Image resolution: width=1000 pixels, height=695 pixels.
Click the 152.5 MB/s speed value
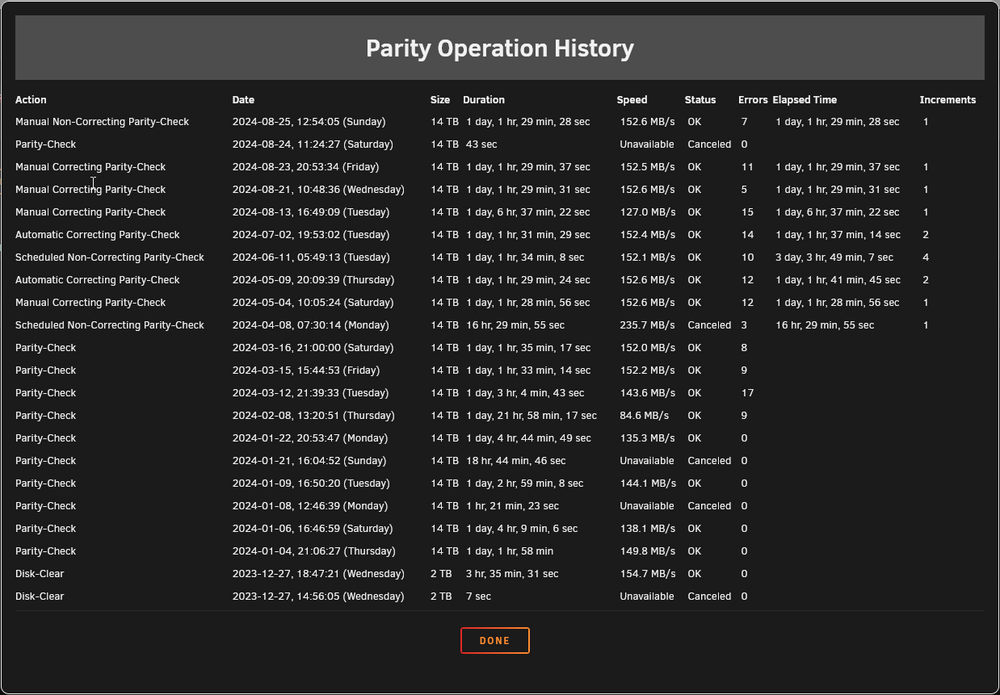(647, 167)
